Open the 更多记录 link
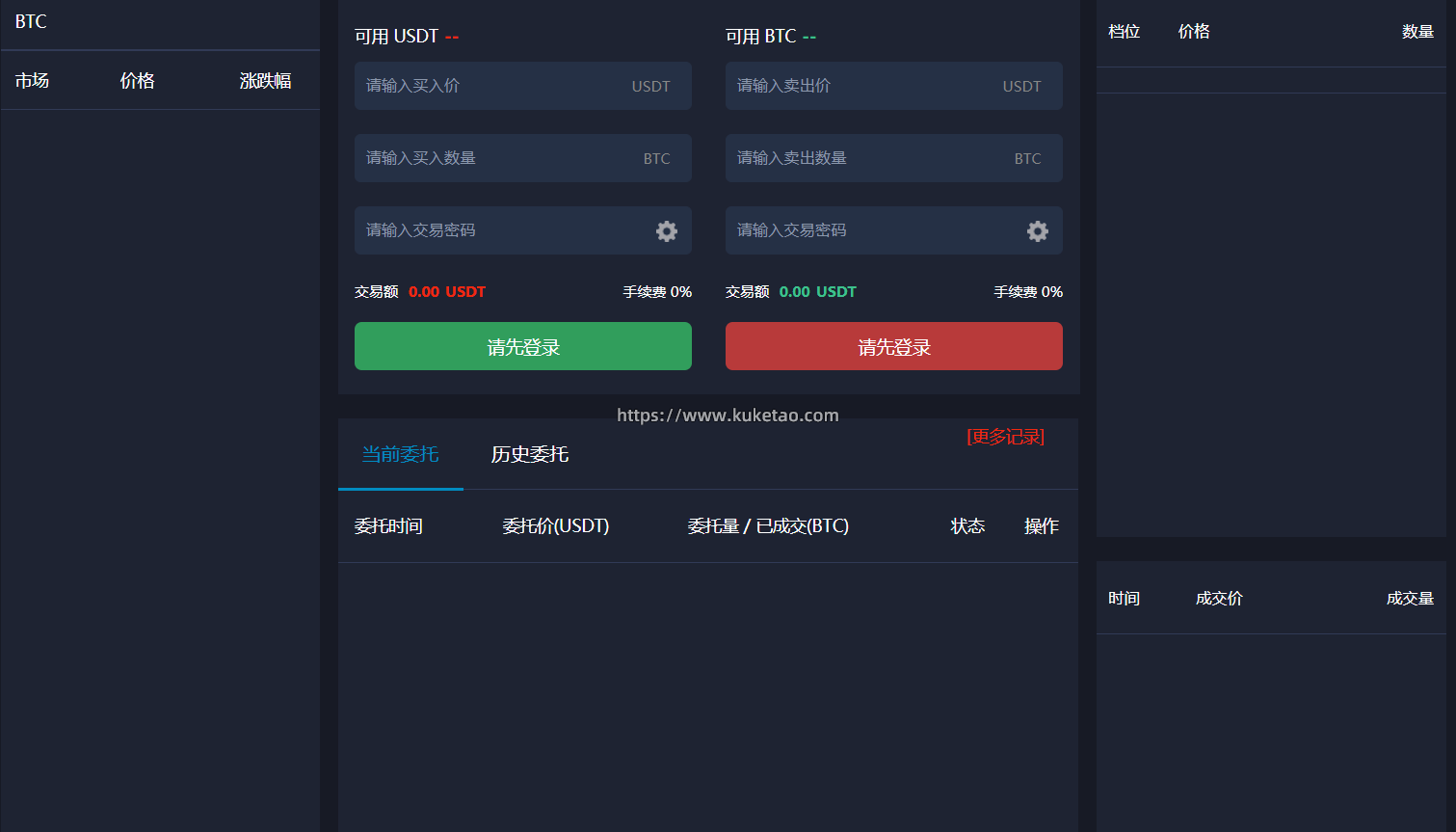The width and height of the screenshot is (1456, 832). click(x=1006, y=437)
